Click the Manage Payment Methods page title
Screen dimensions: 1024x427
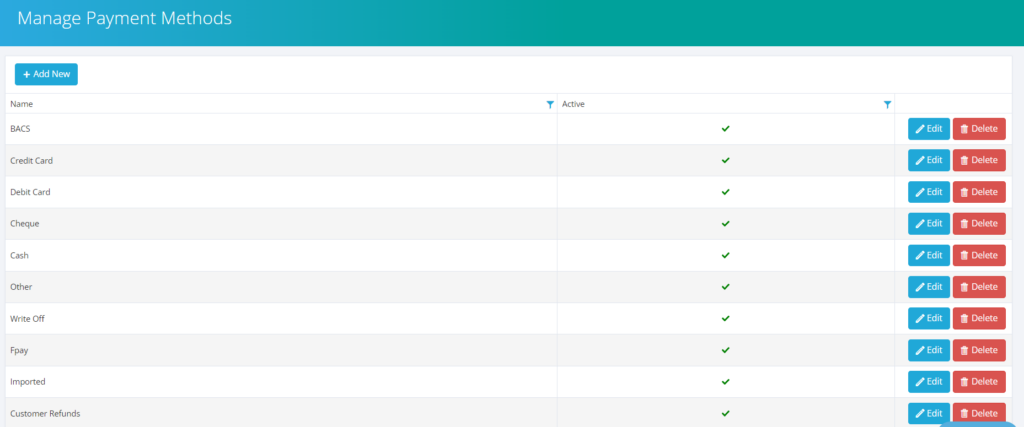click(124, 18)
